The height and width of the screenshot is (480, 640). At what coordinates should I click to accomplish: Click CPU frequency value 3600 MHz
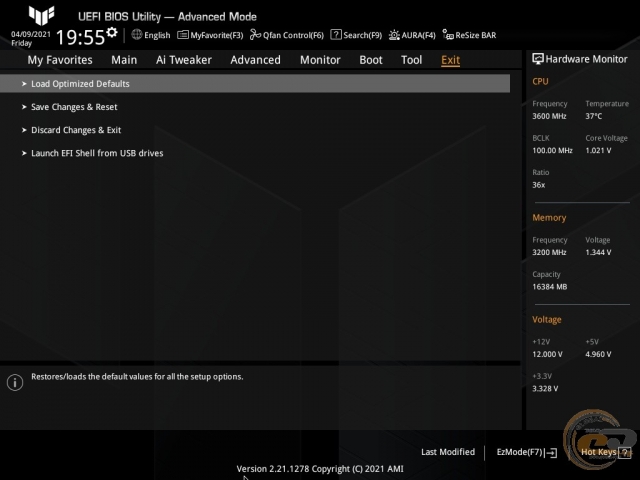click(x=549, y=116)
